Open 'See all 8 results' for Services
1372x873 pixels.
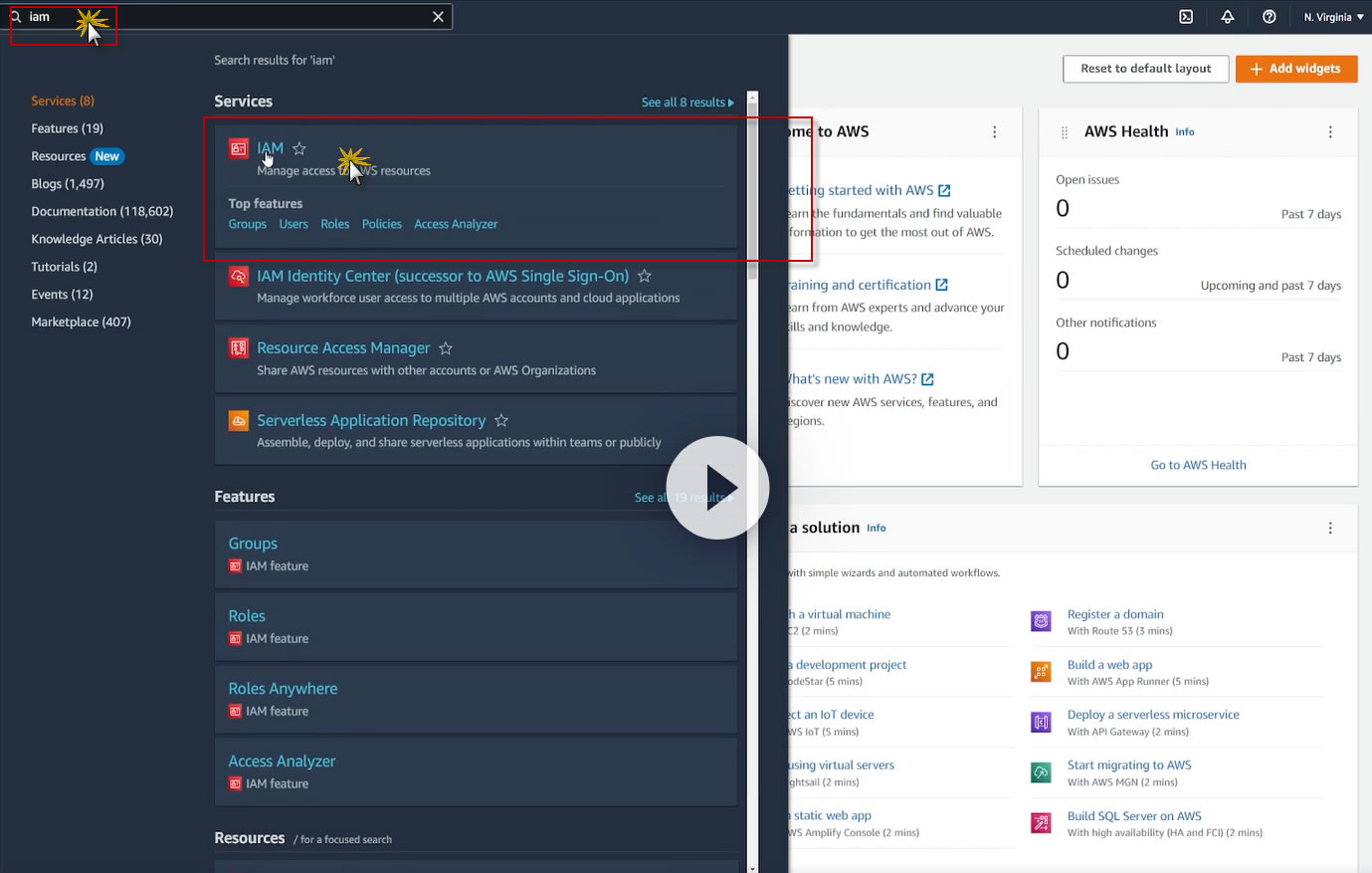point(687,103)
